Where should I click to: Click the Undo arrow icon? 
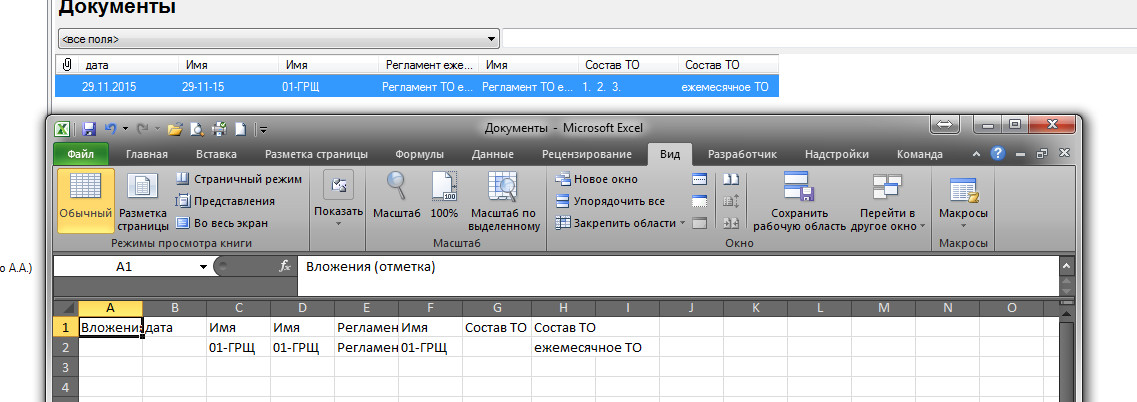click(x=110, y=129)
